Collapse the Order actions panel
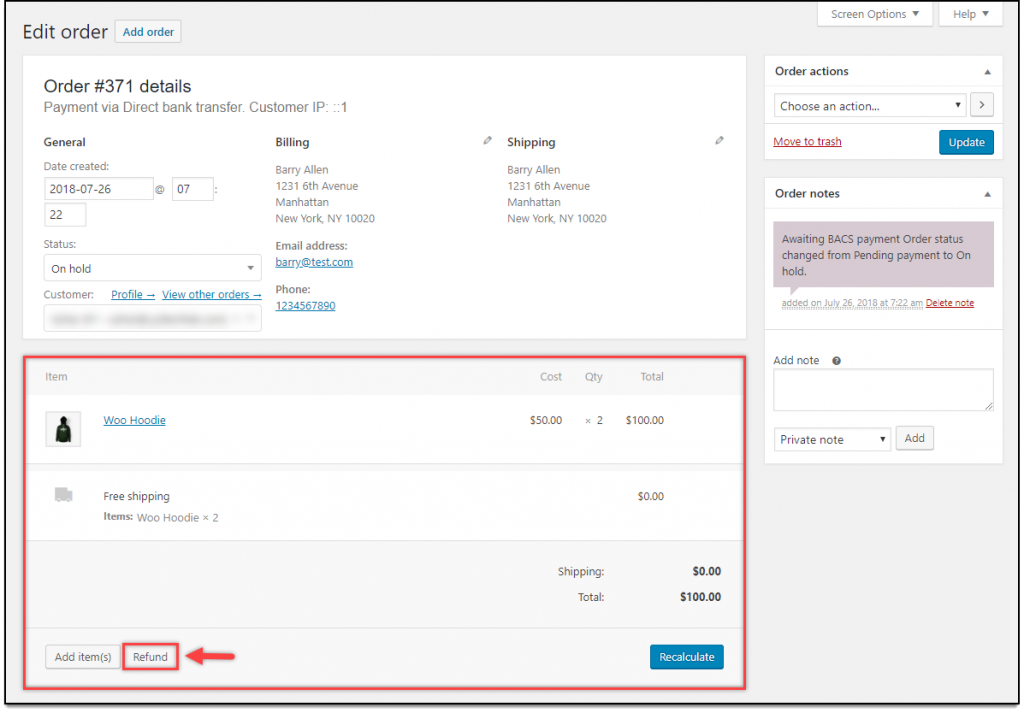Viewport: 1024px width, 713px height. point(987,72)
